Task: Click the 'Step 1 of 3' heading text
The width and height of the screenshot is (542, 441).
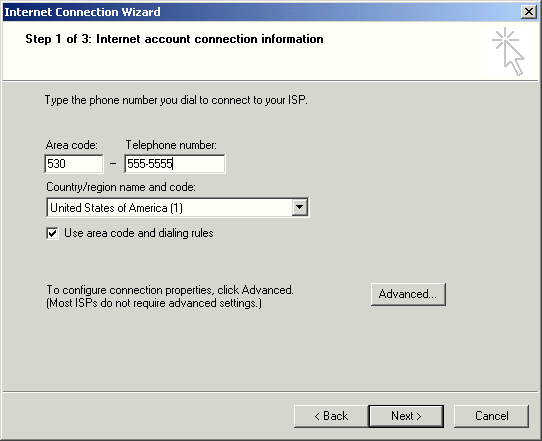Action: [175, 39]
